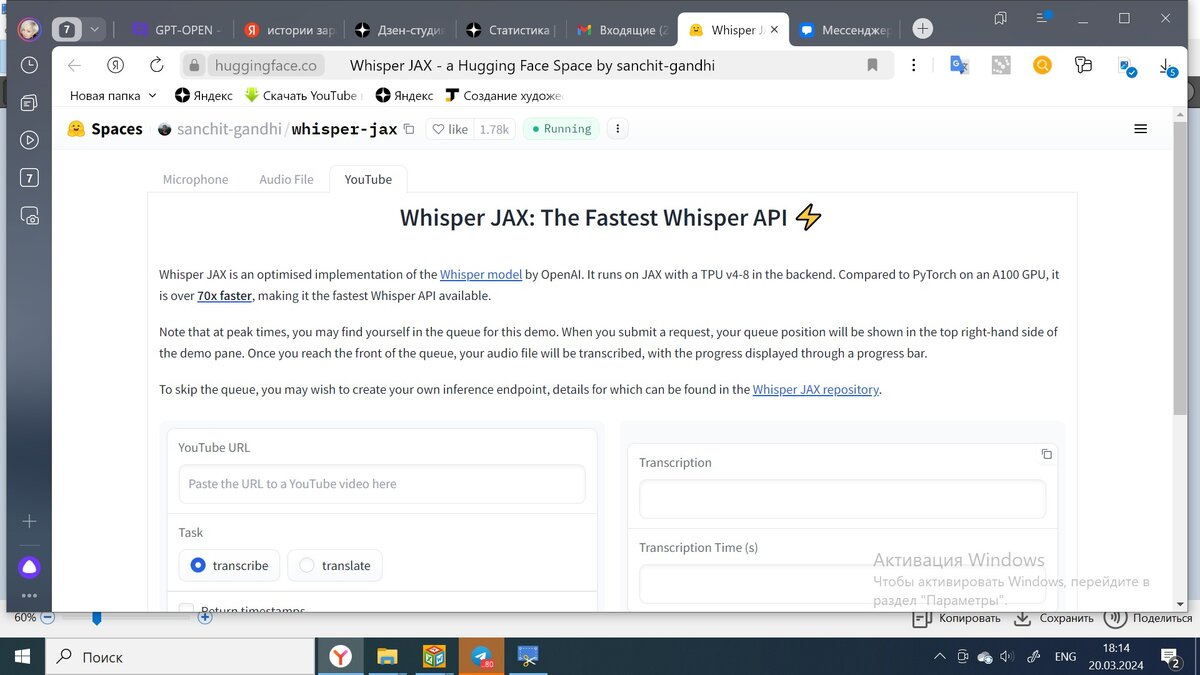Open the Yandex home Я button in the toolbar
1200x675 pixels.
tap(116, 65)
